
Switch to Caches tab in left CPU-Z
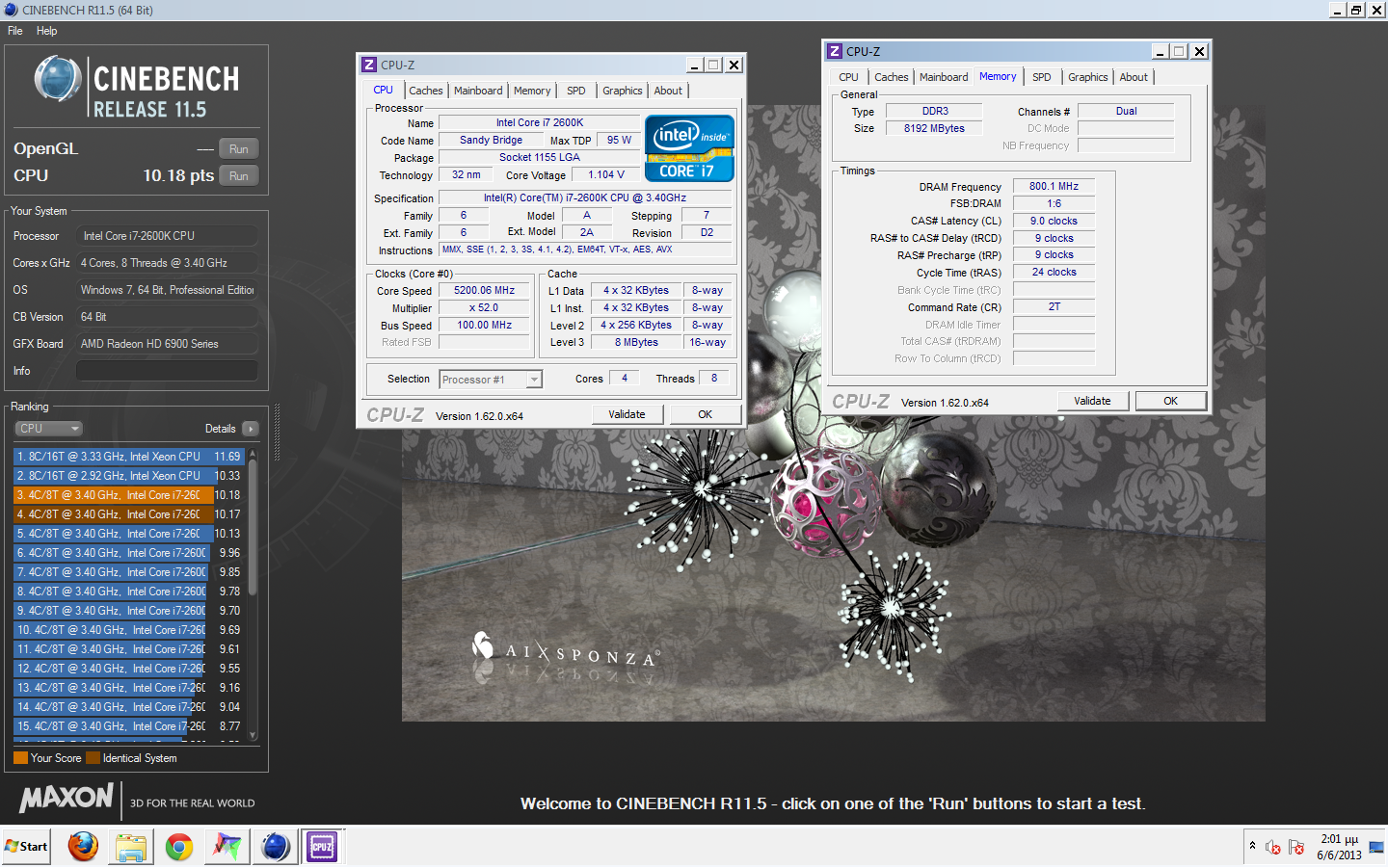(426, 91)
